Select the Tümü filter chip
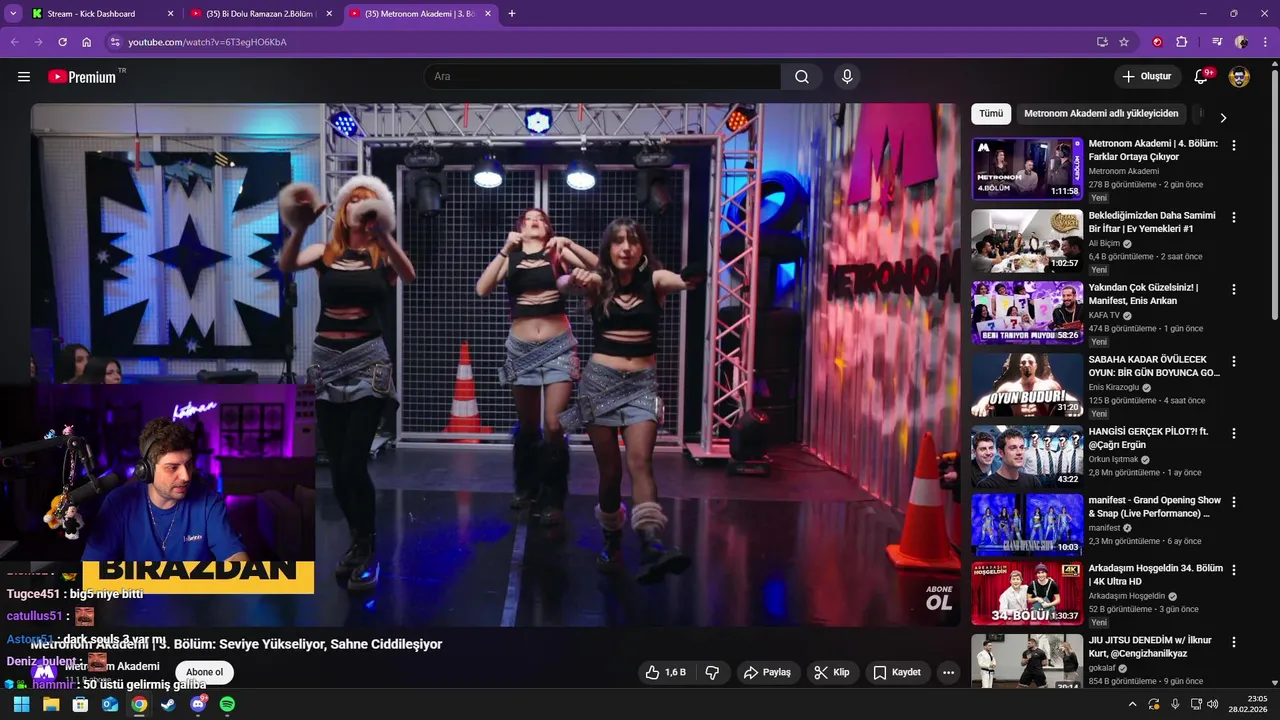Image resolution: width=1280 pixels, height=720 pixels. click(991, 114)
